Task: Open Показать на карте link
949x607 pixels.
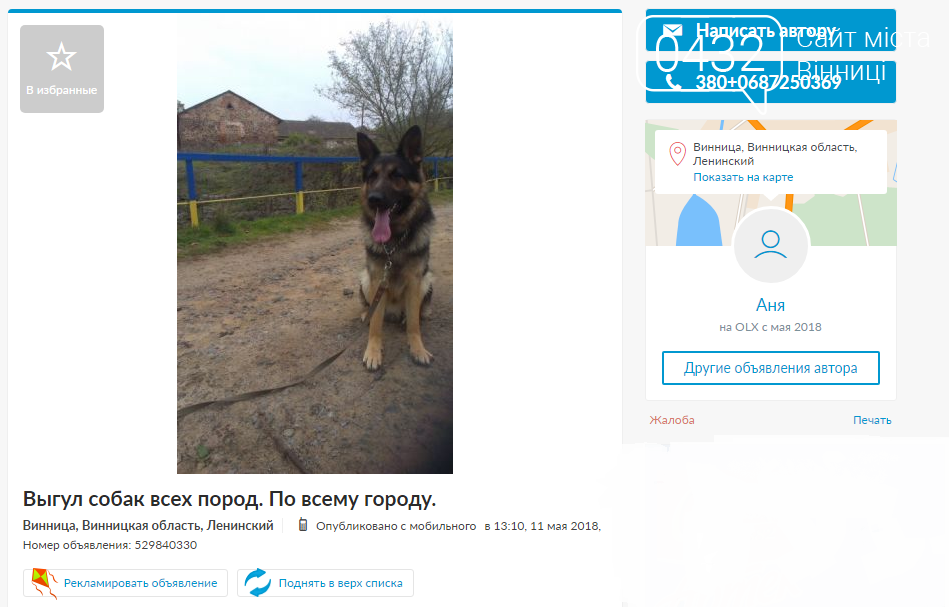Action: (743, 177)
